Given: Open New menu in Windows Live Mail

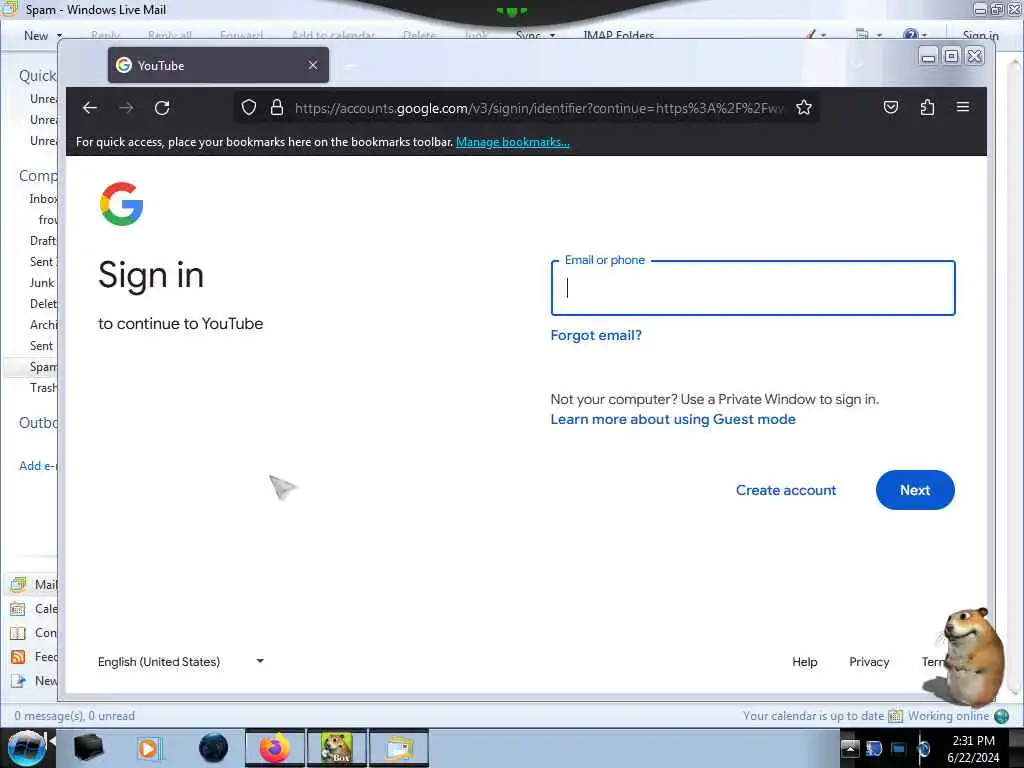Looking at the screenshot, I should [36, 35].
